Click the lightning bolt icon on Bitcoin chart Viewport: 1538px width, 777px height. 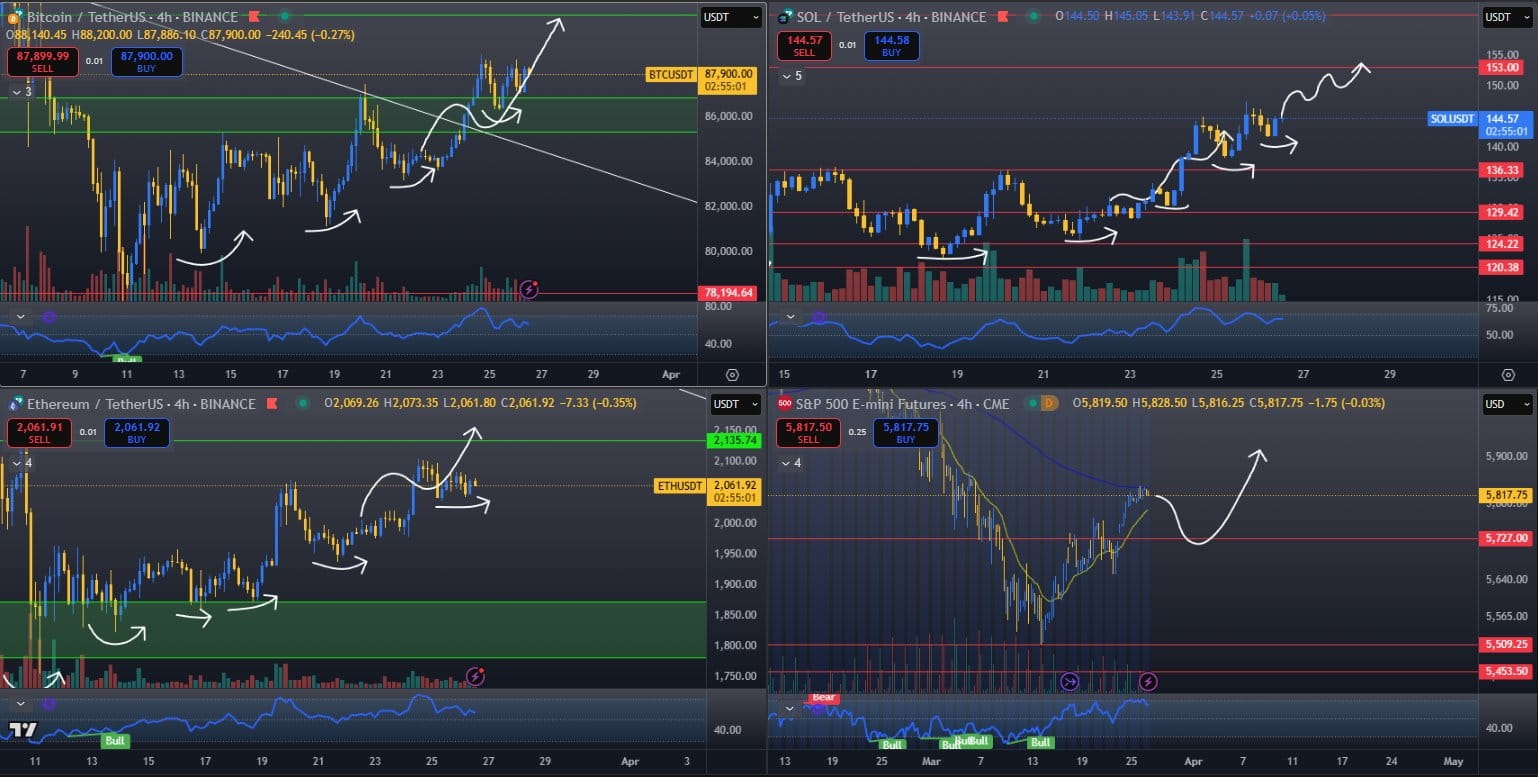pos(529,290)
